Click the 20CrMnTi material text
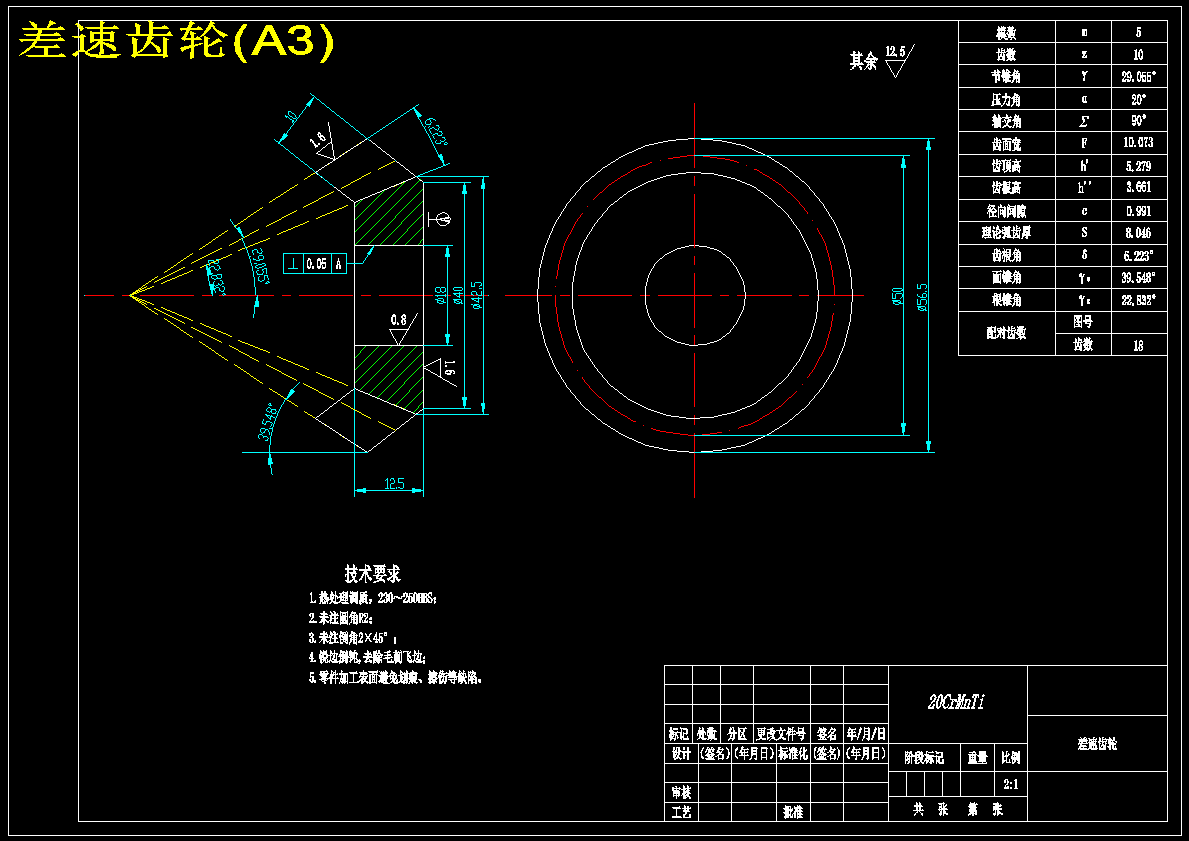This screenshot has width=1189, height=841. pos(956,702)
